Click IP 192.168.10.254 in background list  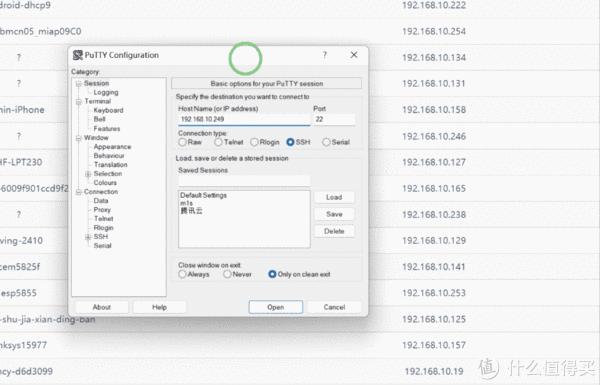tap(434, 31)
